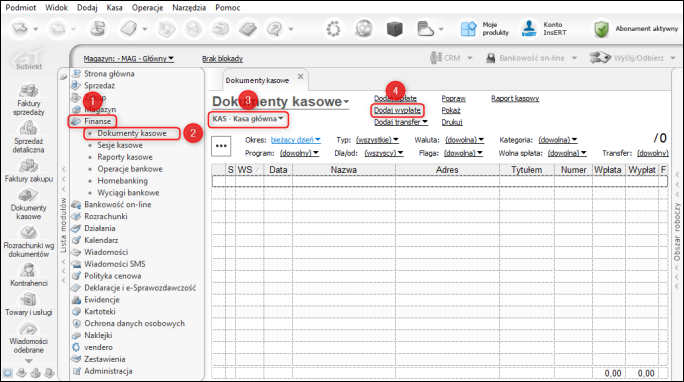
Task: Click the three-dots filter button
Action: point(221,146)
